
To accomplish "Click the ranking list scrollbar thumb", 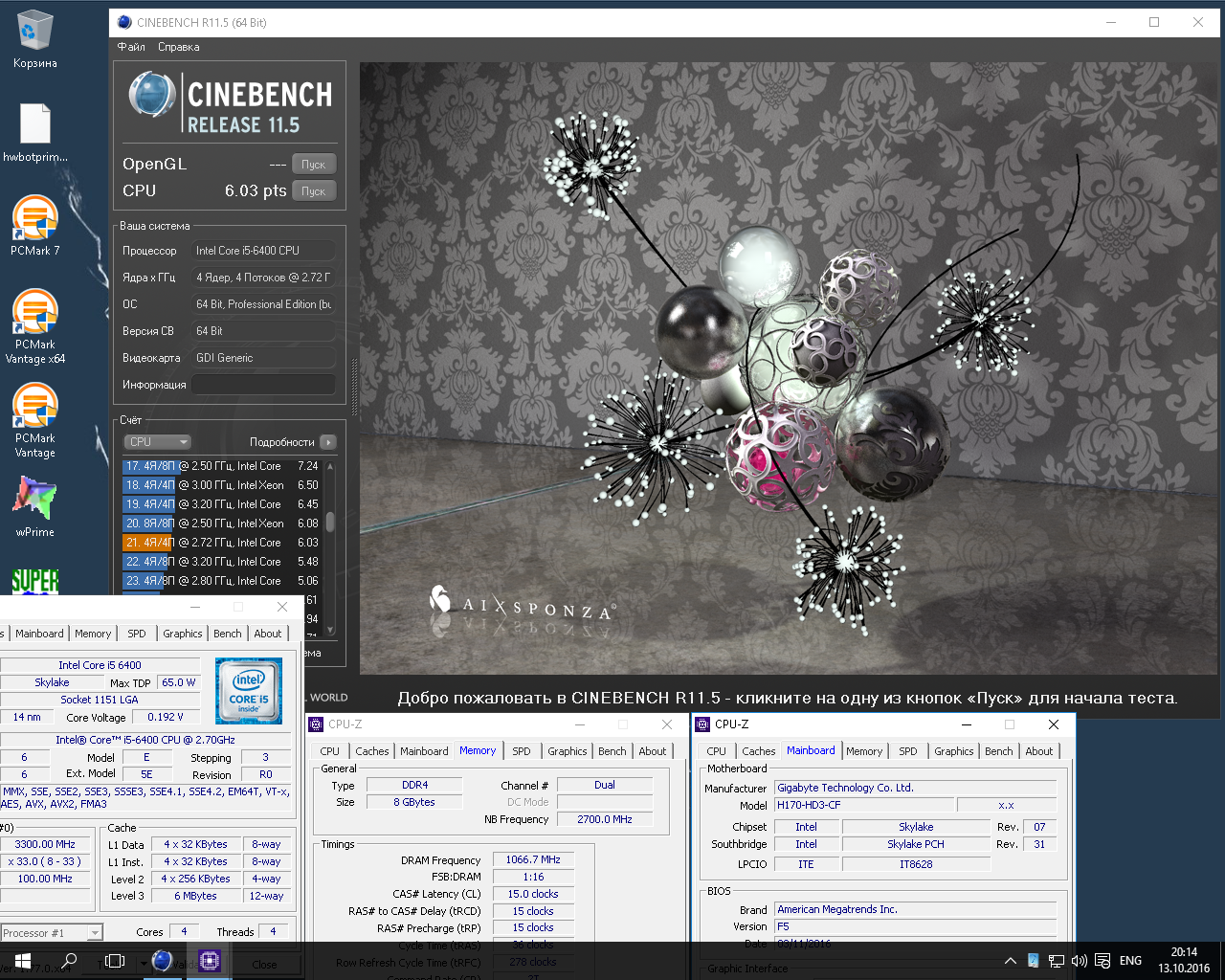I will [x=330, y=522].
